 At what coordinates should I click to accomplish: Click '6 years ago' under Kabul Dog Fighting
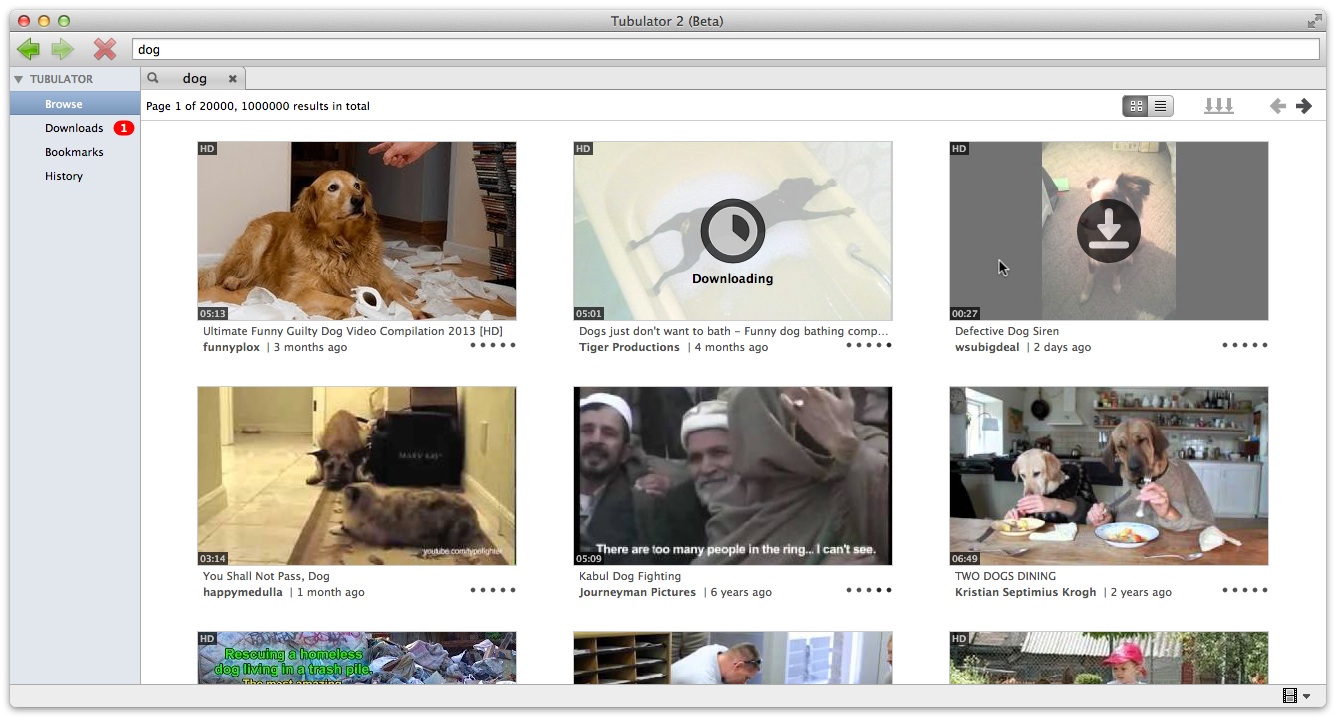tap(741, 592)
